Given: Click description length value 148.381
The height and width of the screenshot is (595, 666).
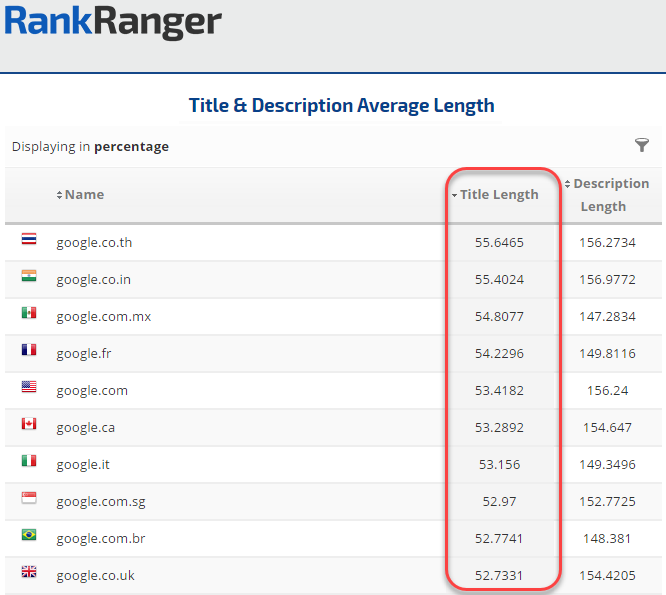Looking at the screenshot, I should pos(607,538).
